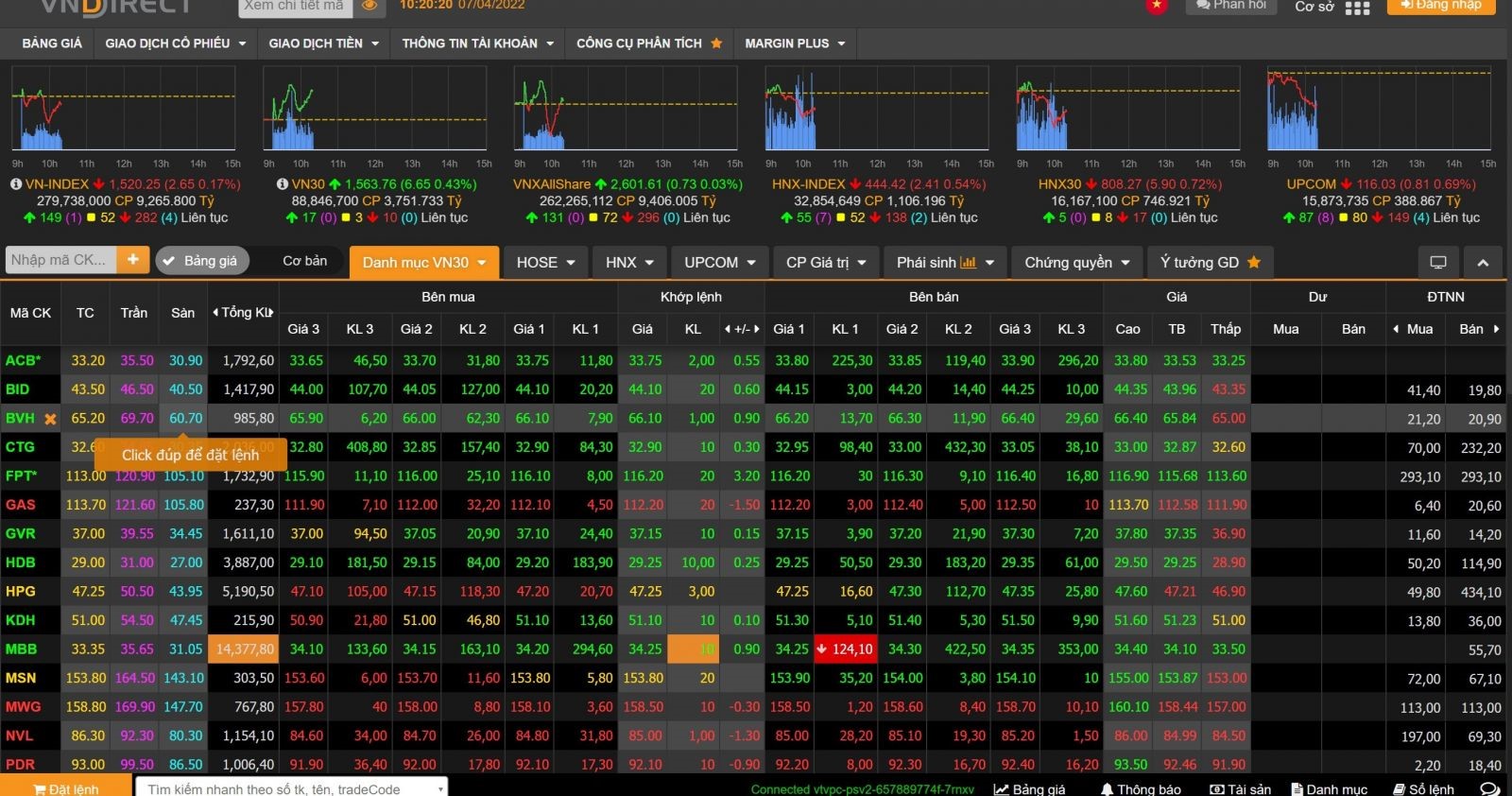The image size is (1512, 796).
Task: Select the Bảng giá view toggle
Action: [x=201, y=261]
